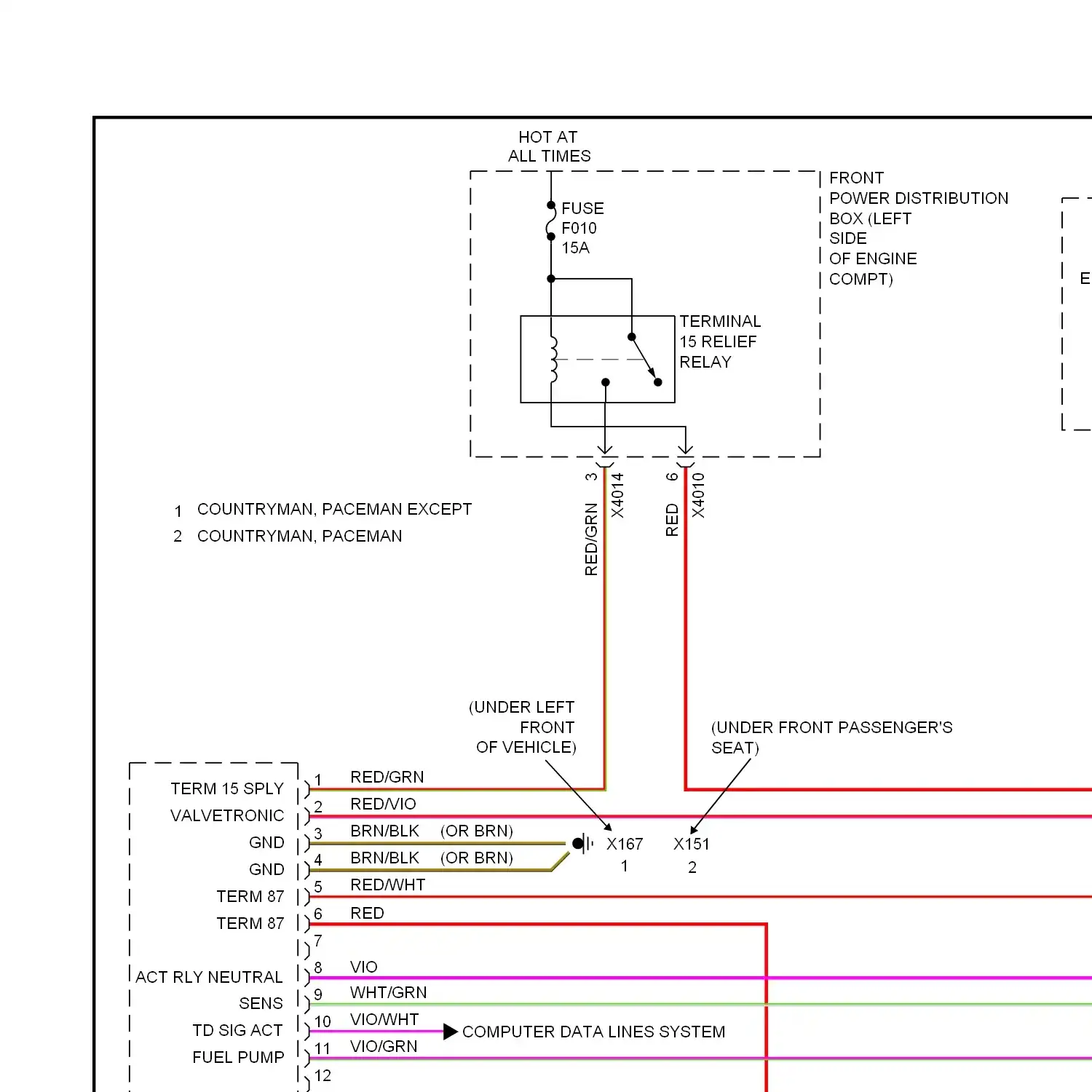Click the VIO/GRN wire label
This screenshot has height=1092, width=1092.
click(x=384, y=1046)
